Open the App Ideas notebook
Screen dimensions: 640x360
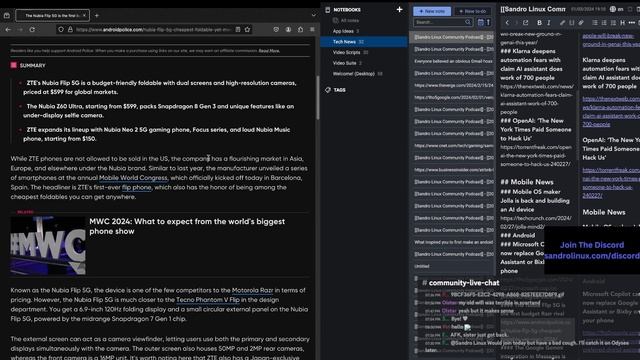pyautogui.click(x=343, y=31)
